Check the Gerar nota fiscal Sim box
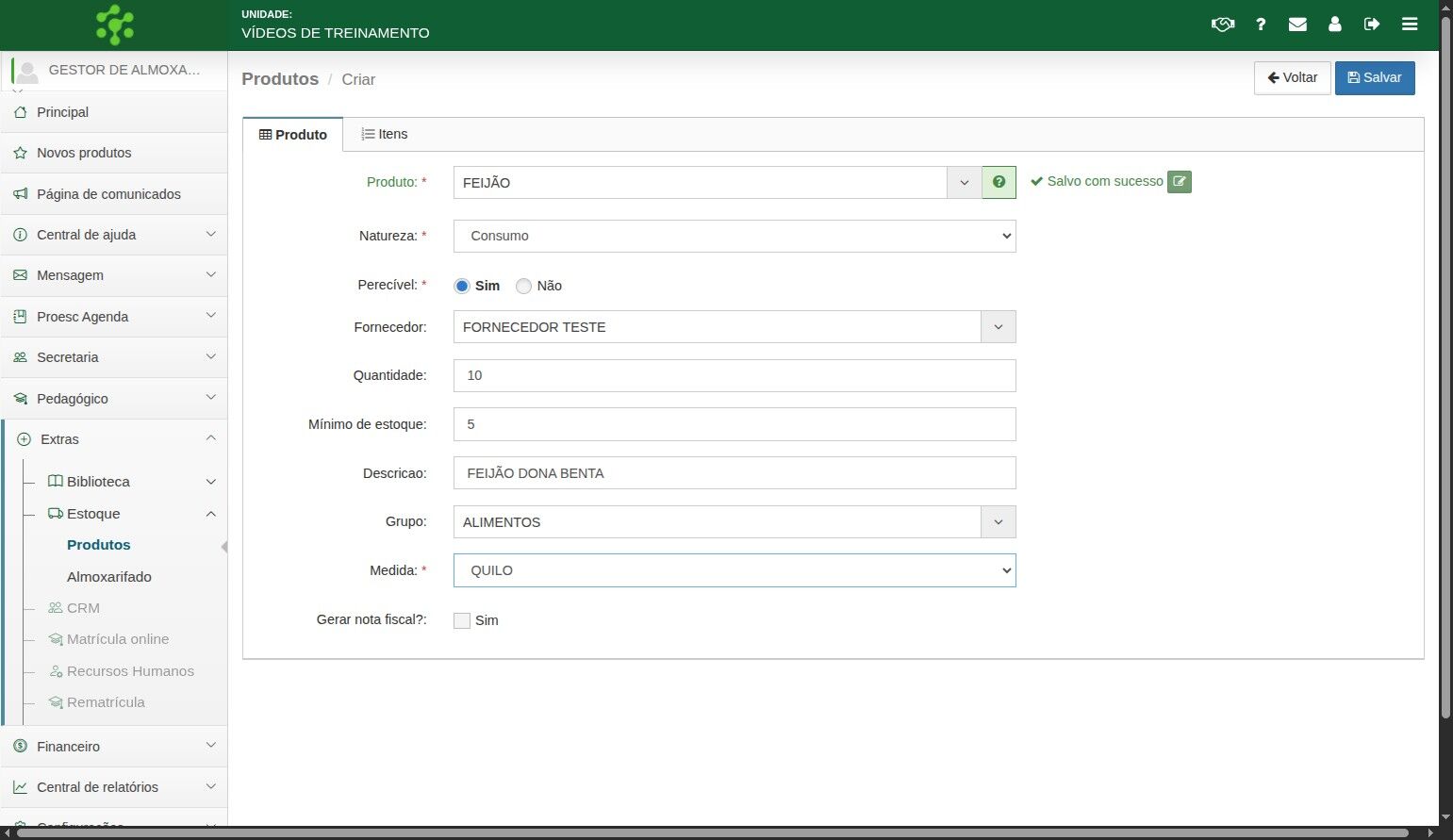The image size is (1453, 840). tap(462, 620)
